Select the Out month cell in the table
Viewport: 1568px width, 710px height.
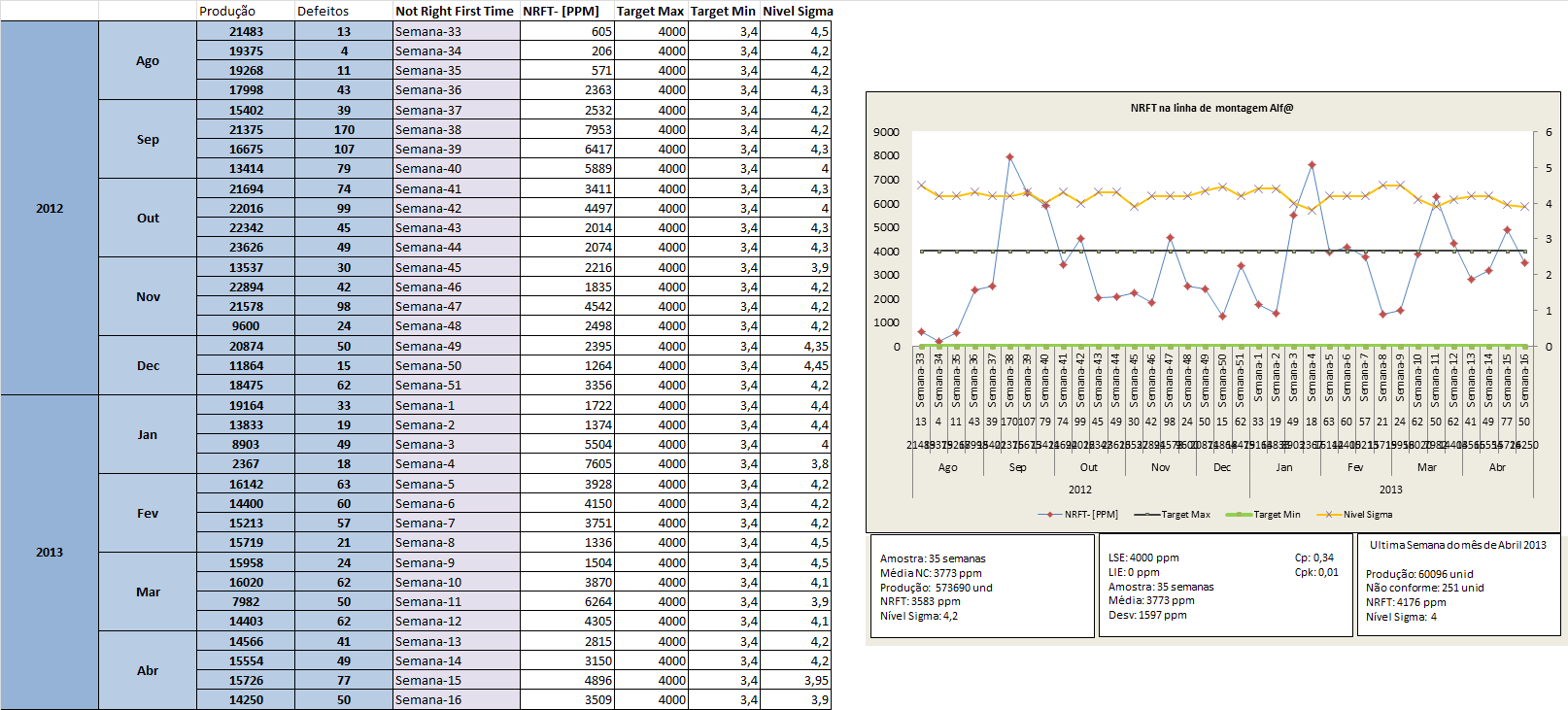148,218
